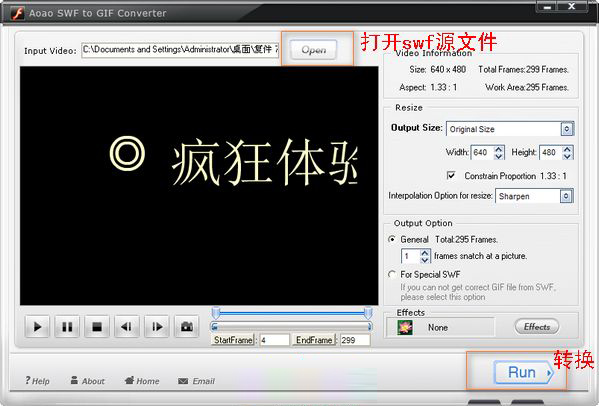Click the Flash logo in title bar
This screenshot has height=406, width=599.
[18, 13]
